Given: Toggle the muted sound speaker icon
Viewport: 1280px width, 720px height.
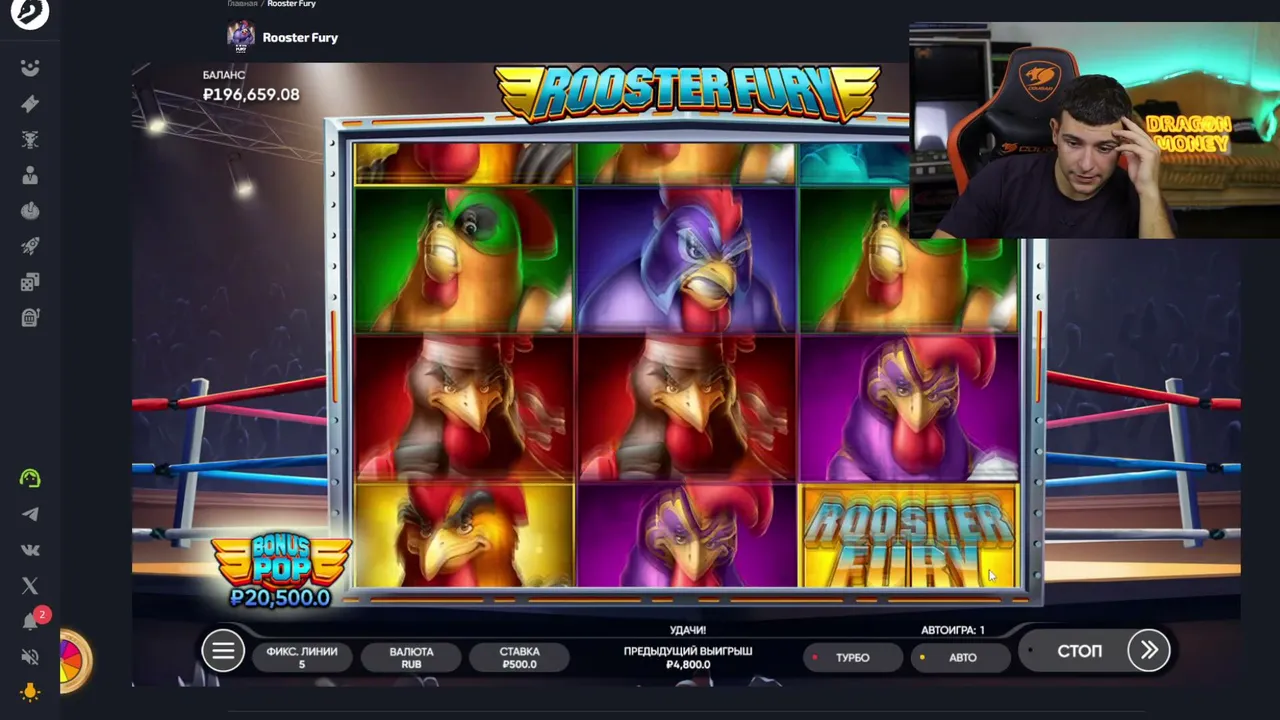Looking at the screenshot, I should click(30, 657).
